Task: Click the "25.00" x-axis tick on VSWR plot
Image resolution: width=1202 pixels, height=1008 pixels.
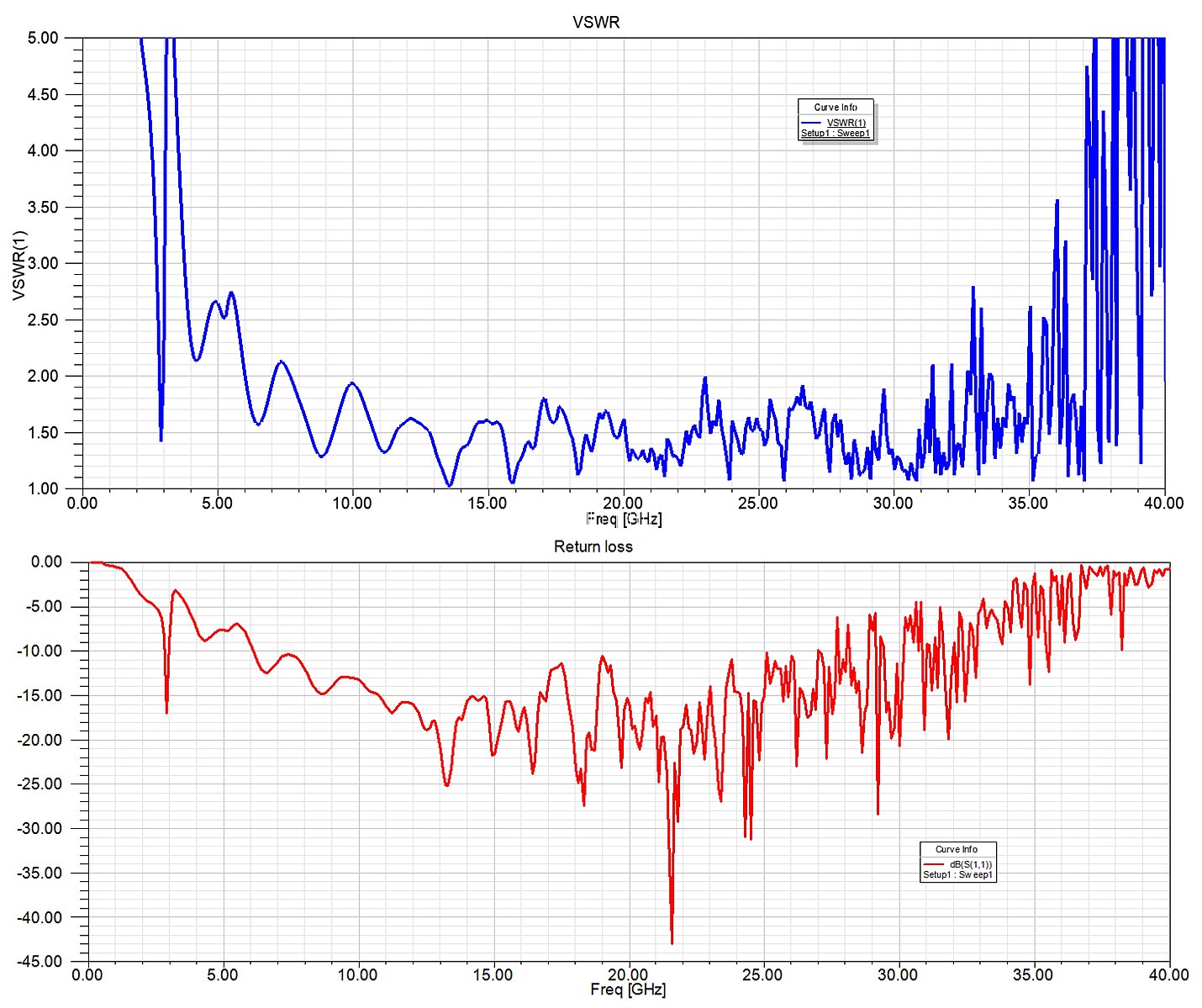Action: 758,504
